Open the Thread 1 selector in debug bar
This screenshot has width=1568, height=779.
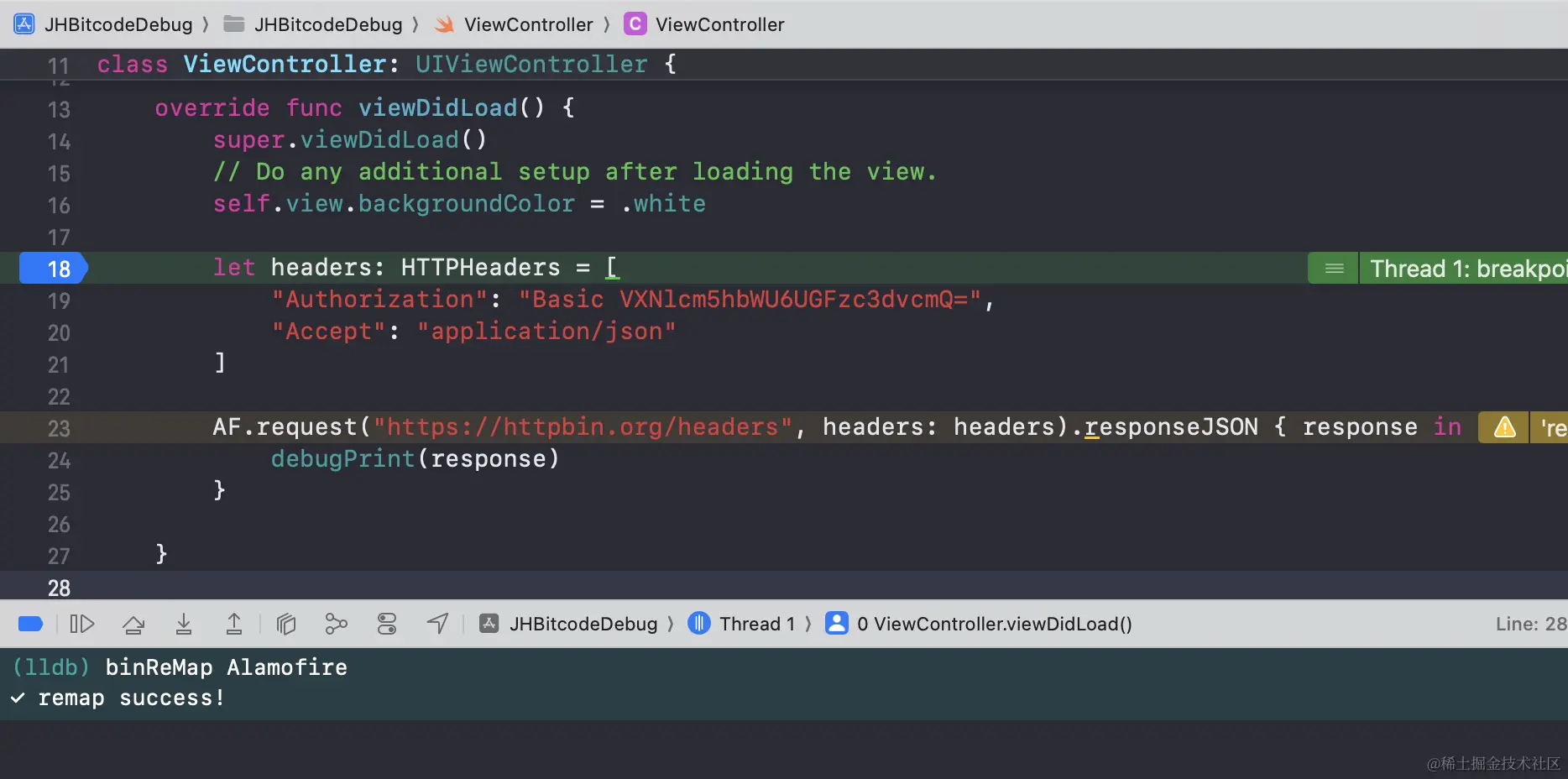pyautogui.click(x=757, y=624)
